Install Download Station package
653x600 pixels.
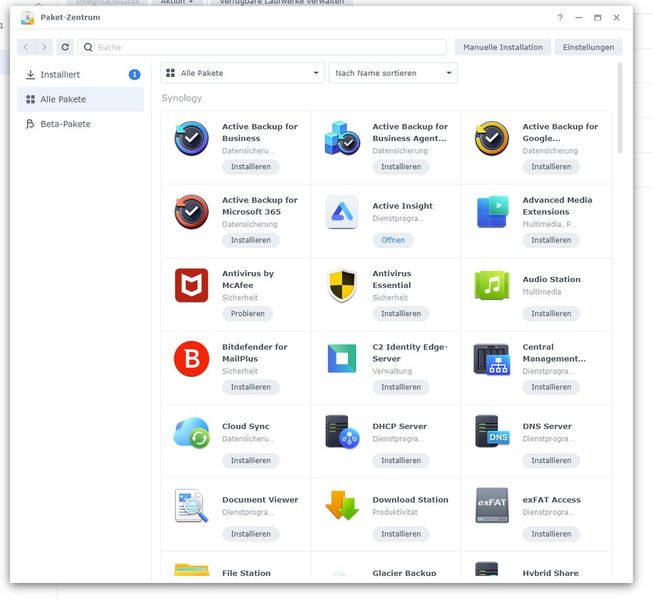click(x=401, y=534)
